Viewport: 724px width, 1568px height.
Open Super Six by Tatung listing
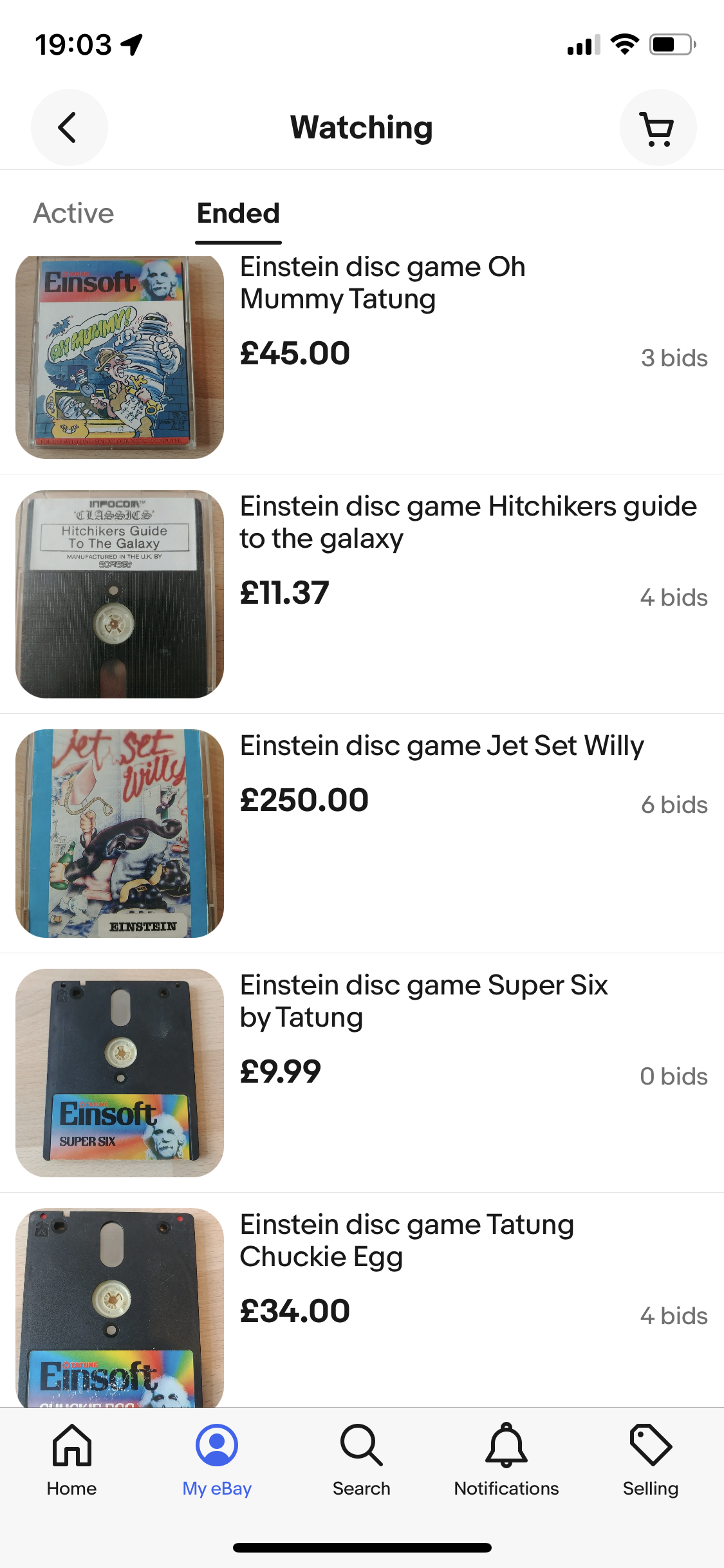pyautogui.click(x=423, y=1001)
